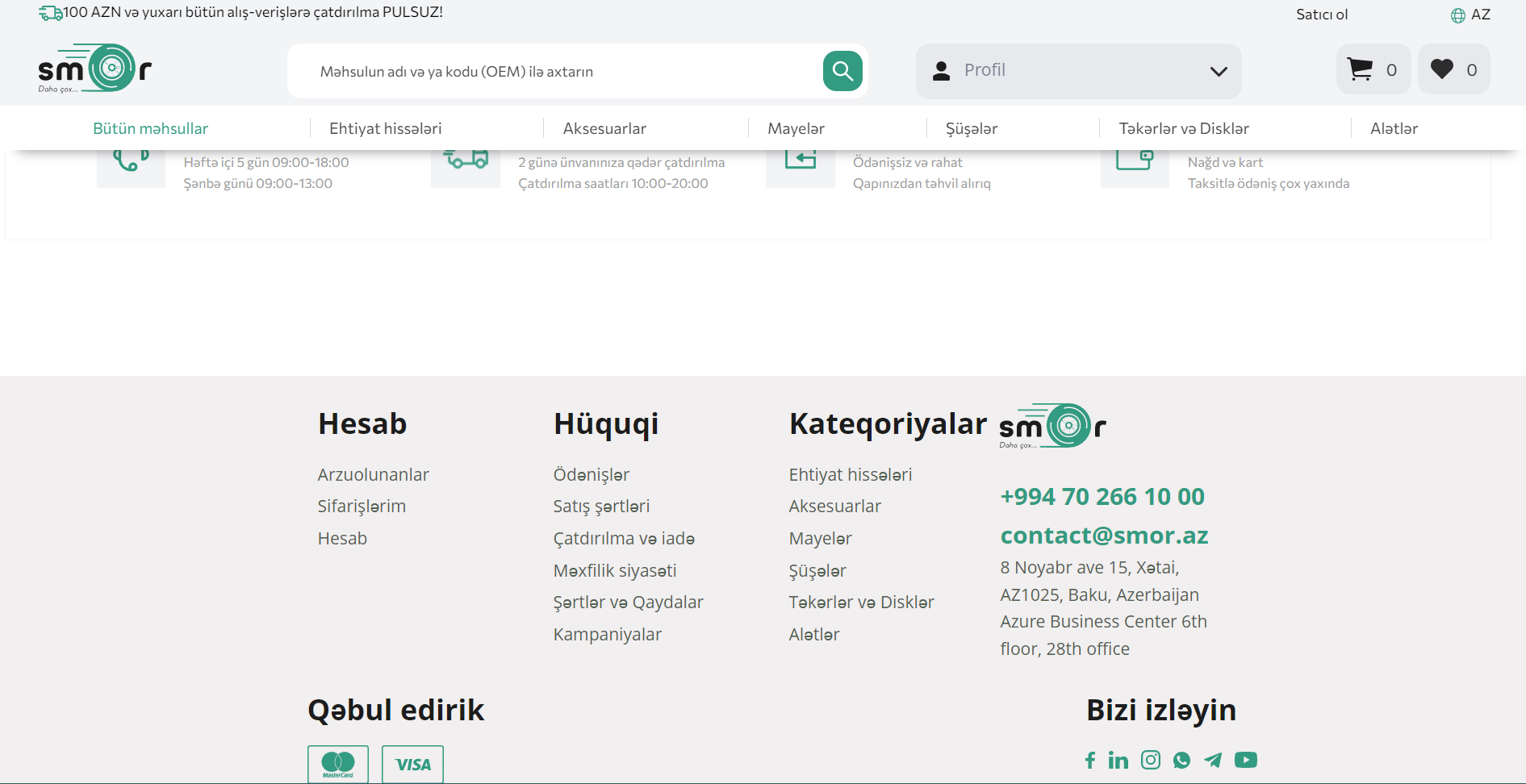Open the Ehtiyat hissələri menu
This screenshot has height=784, width=1526.
[x=385, y=128]
